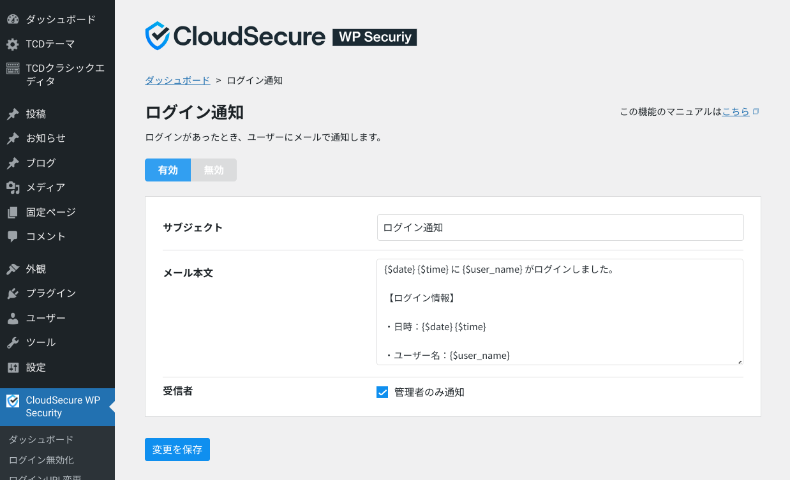This screenshot has width=790, height=480.
Task: Click the CloudSecure shield icon in sidebar
Action: coord(13,401)
